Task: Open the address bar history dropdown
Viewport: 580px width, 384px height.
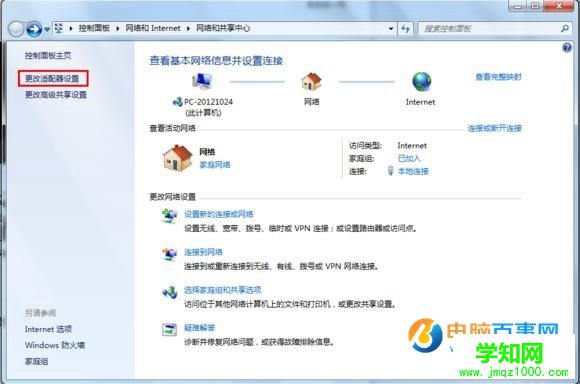Action: tap(391, 28)
